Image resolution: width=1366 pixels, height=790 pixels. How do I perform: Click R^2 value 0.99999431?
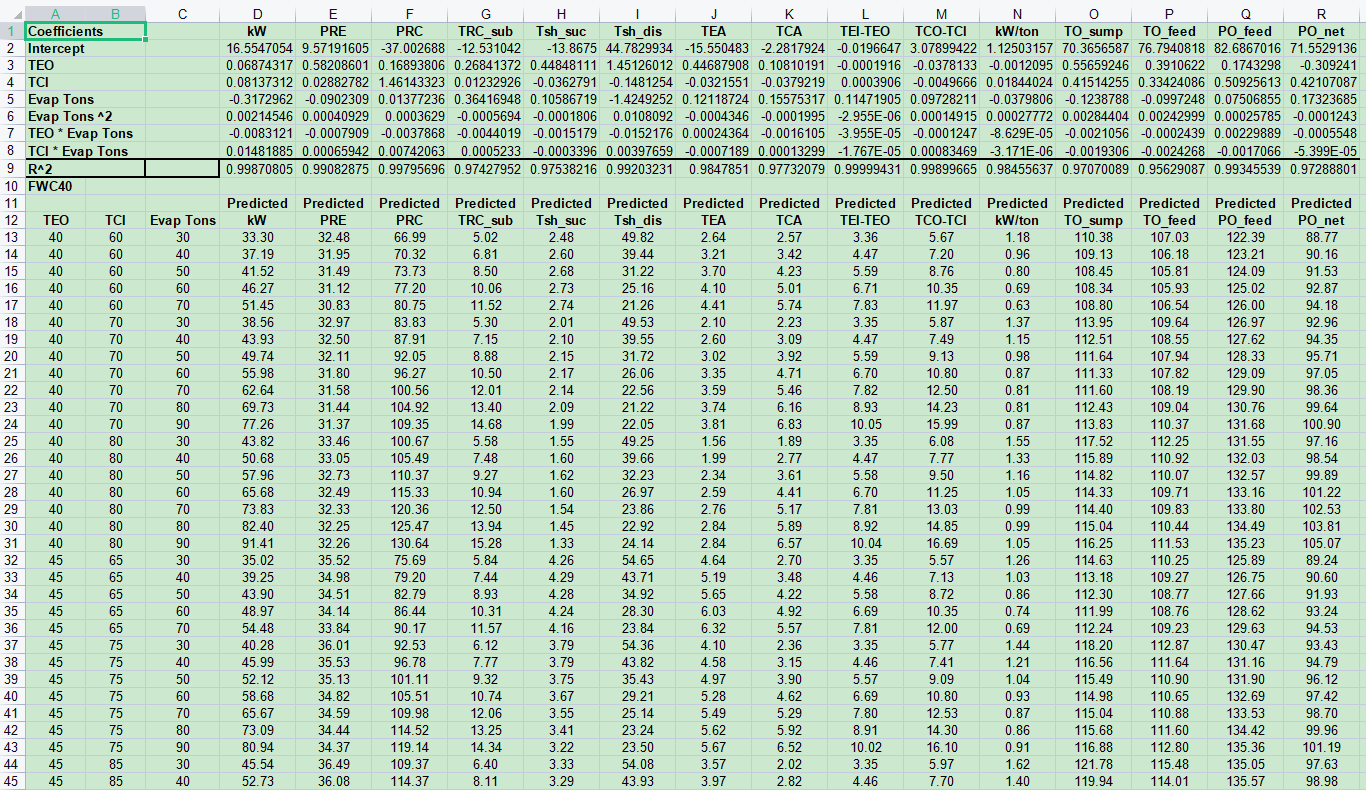[865, 169]
